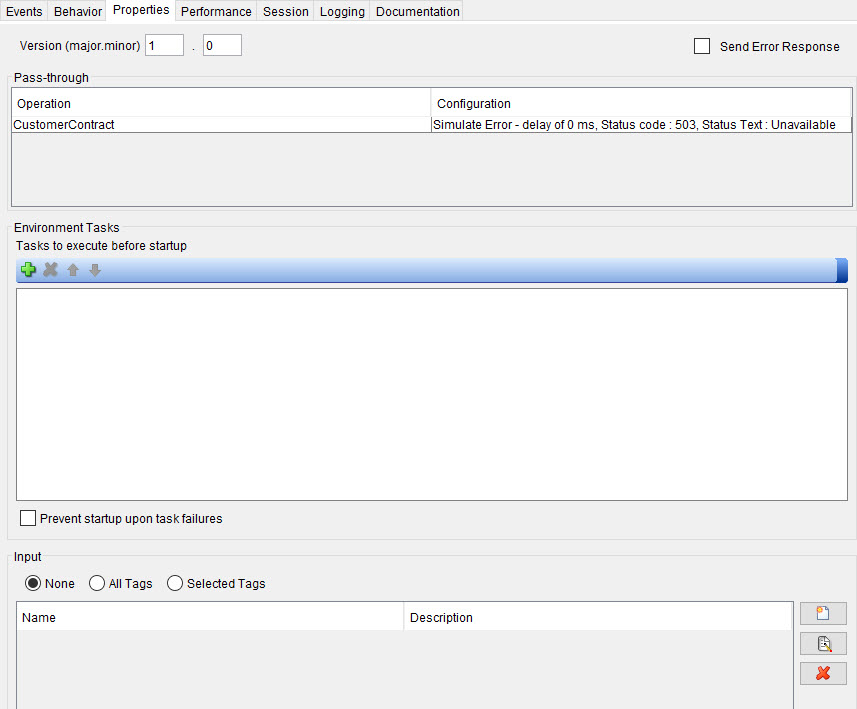This screenshot has width=857, height=709.
Task: Click the minor version number field
Action: (221, 44)
